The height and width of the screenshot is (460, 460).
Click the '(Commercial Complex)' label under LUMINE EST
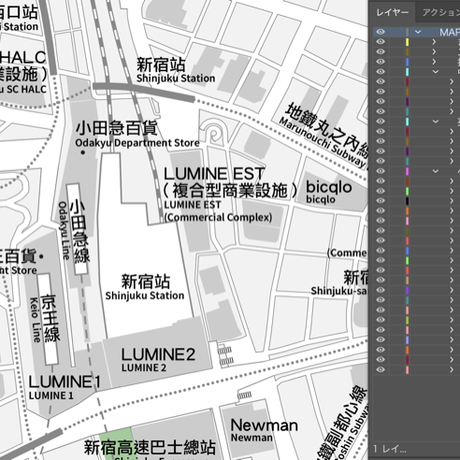[x=218, y=217]
